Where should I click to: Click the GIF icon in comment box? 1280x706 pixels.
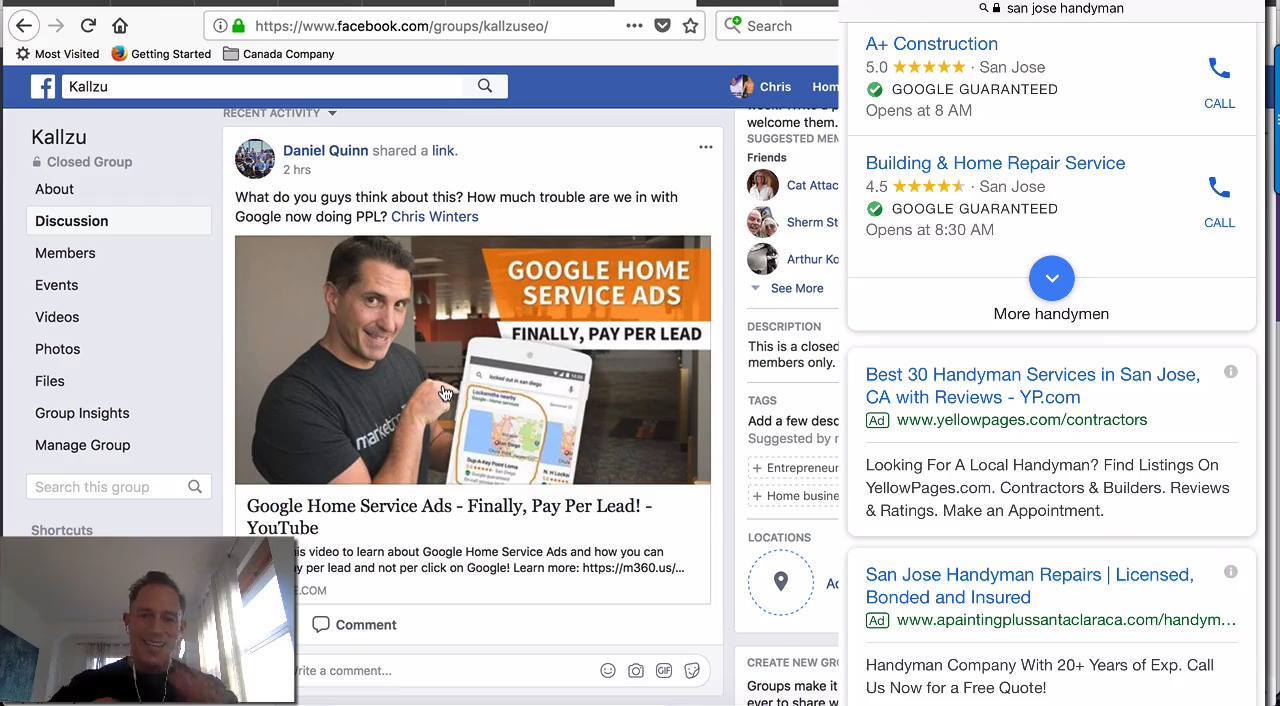(x=664, y=671)
